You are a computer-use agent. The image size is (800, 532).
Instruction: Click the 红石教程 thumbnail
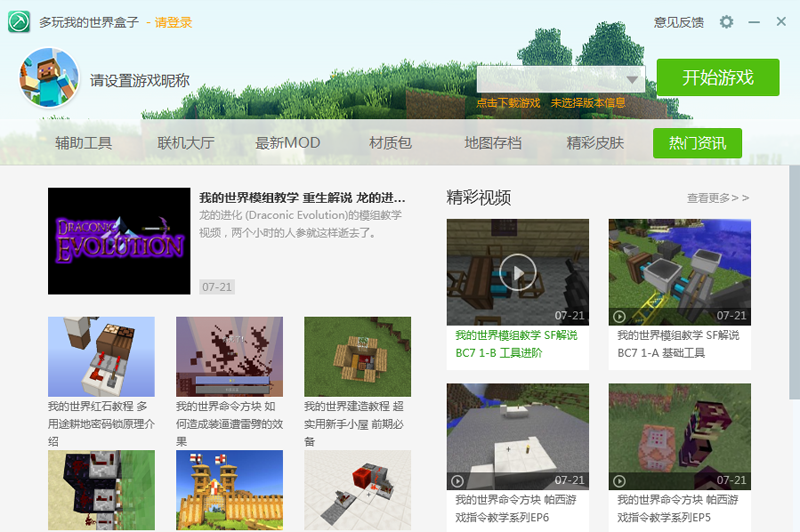pos(101,357)
